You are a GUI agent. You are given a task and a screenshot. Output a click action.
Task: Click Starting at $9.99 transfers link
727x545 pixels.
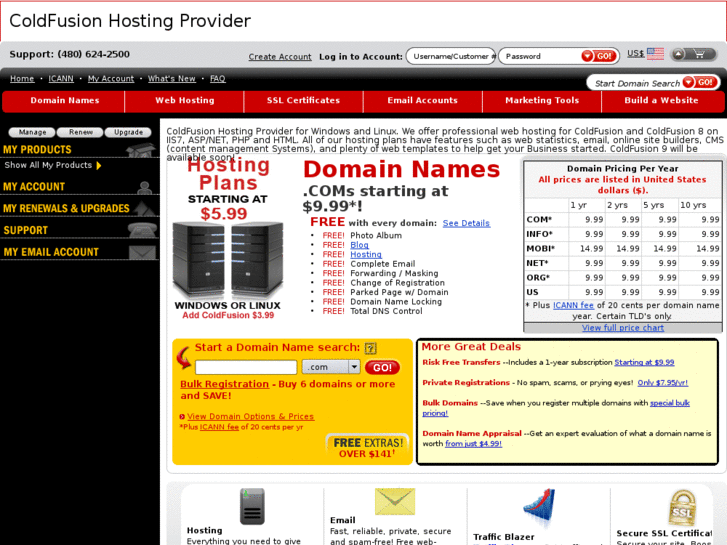point(644,362)
